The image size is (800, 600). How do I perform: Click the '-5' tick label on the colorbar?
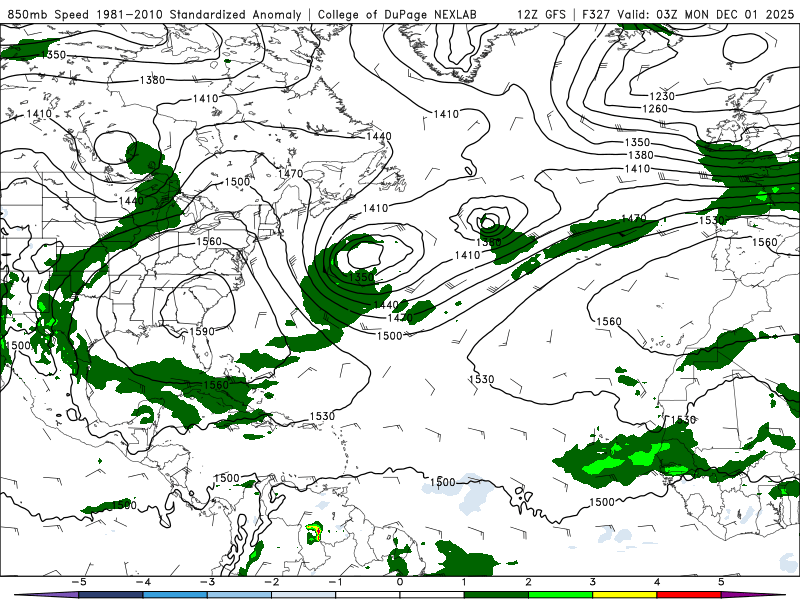click(78, 582)
